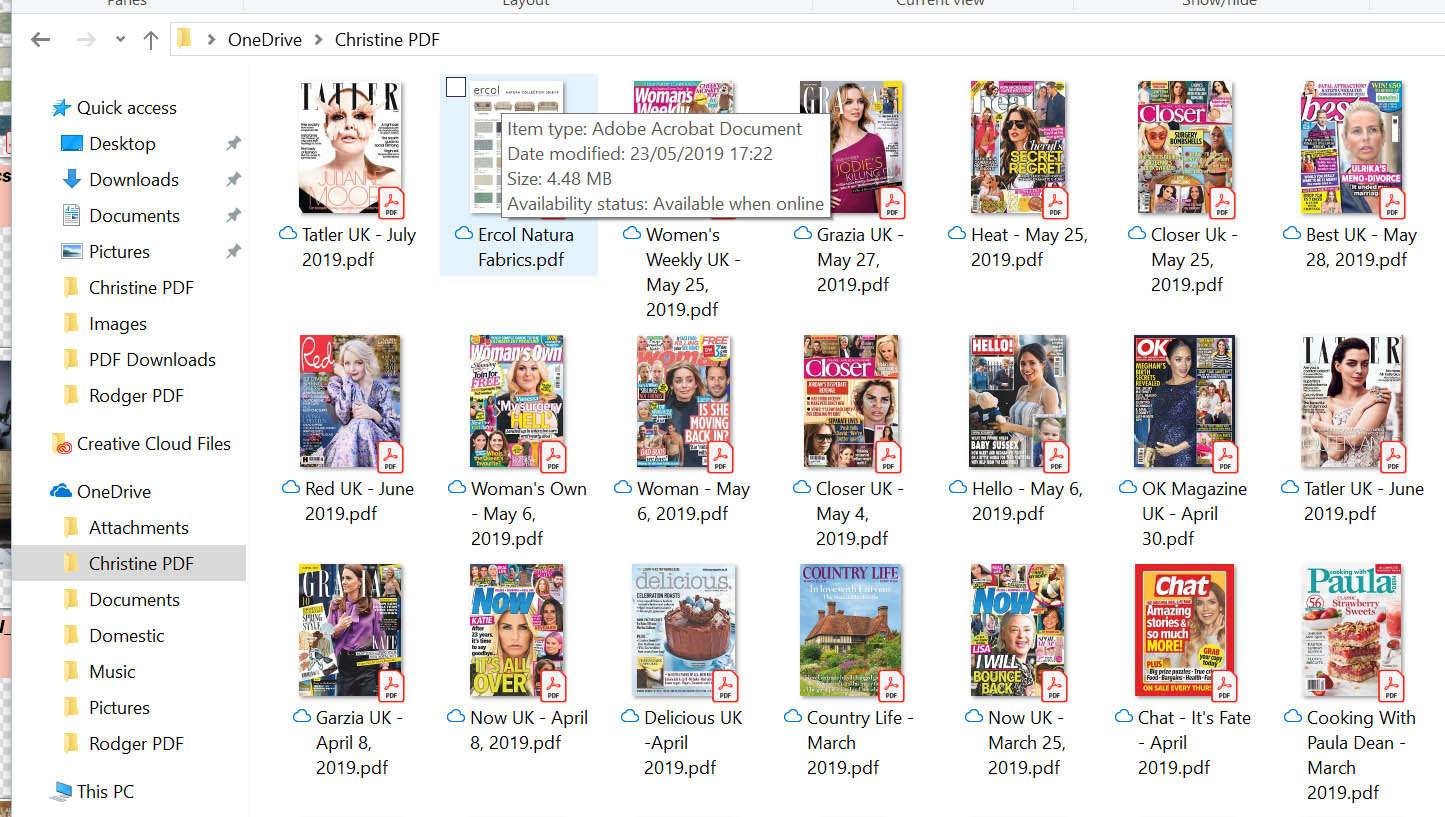The image size is (1445, 817).
Task: Click the Creative Cloud Files icon
Action: (61, 444)
